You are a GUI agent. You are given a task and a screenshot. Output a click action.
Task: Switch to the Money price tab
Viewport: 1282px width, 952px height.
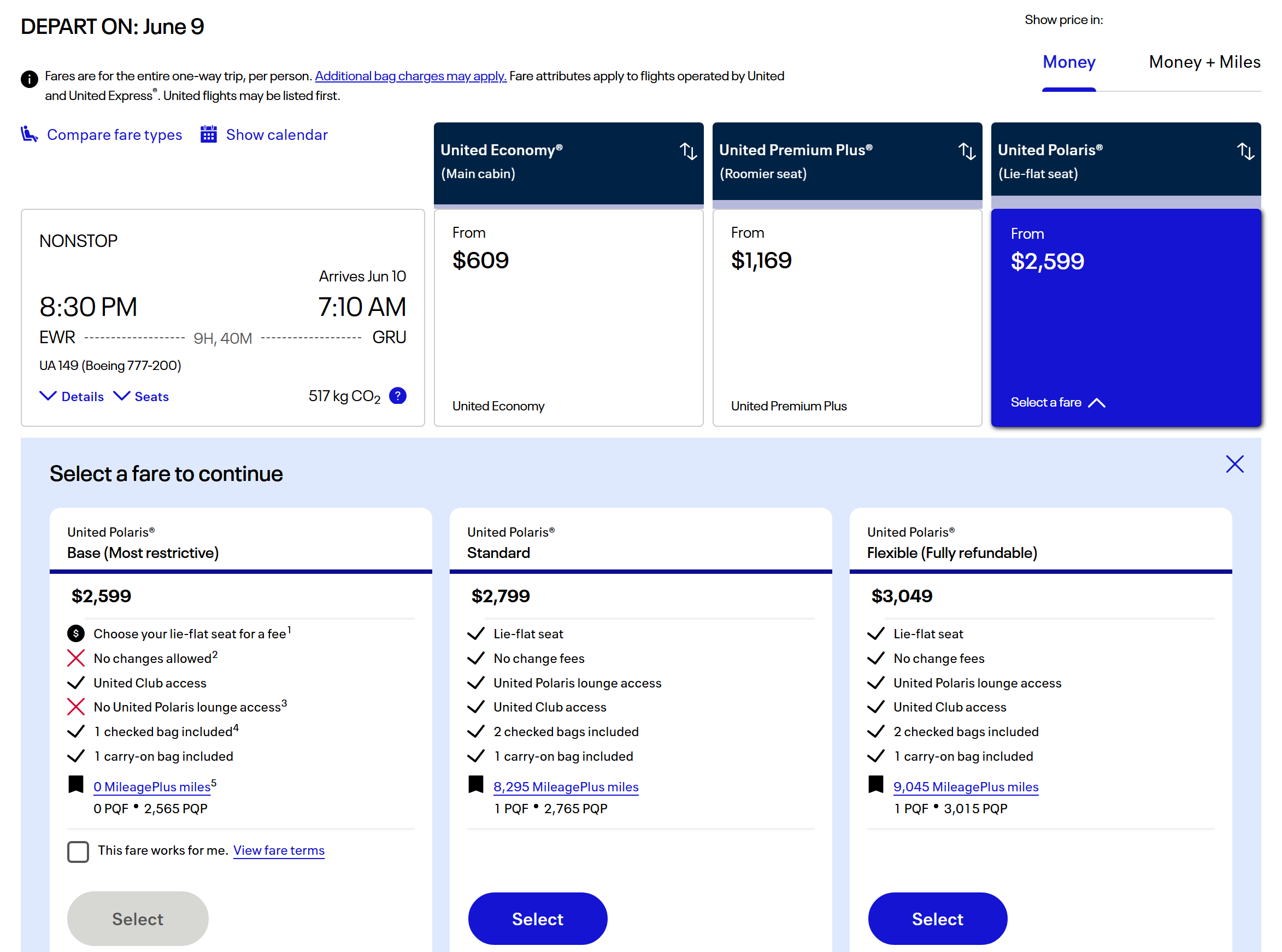coord(1068,62)
